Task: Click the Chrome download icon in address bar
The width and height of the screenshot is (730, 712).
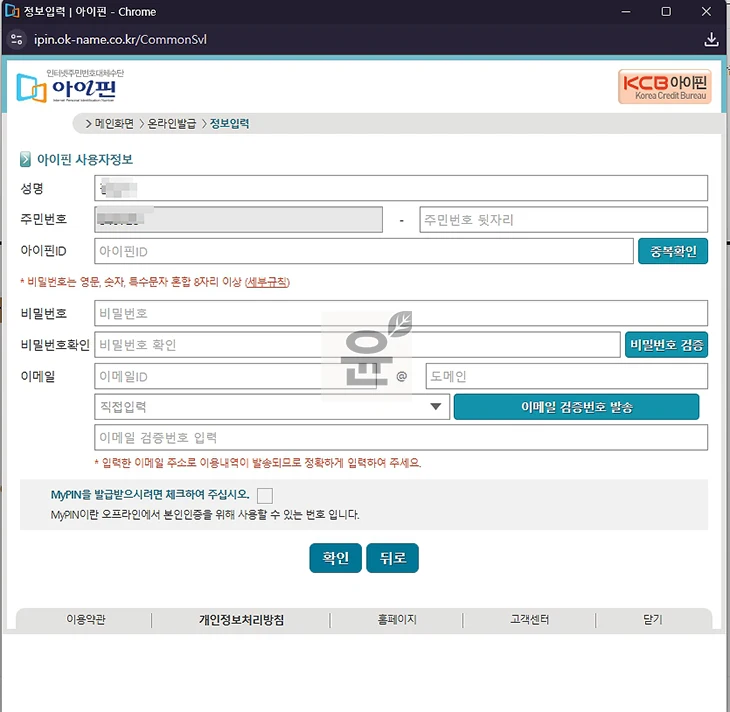Action: click(712, 40)
